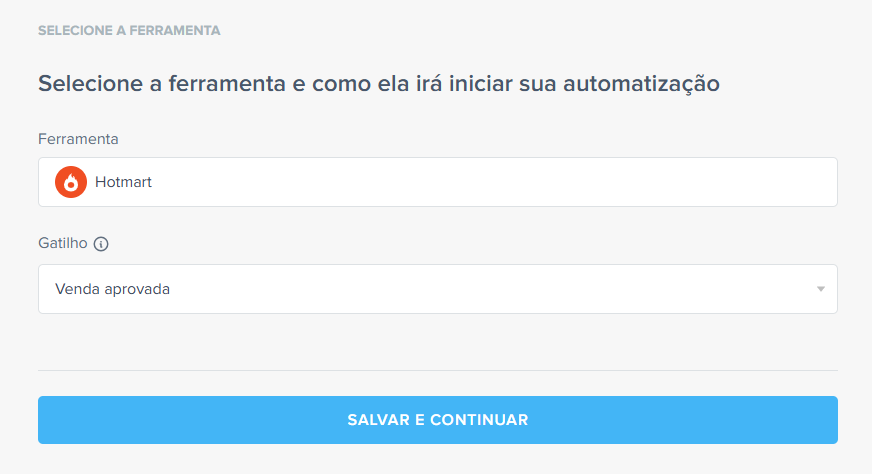Click the Venda aprovada selected value text
The image size is (872, 474).
click(112, 289)
